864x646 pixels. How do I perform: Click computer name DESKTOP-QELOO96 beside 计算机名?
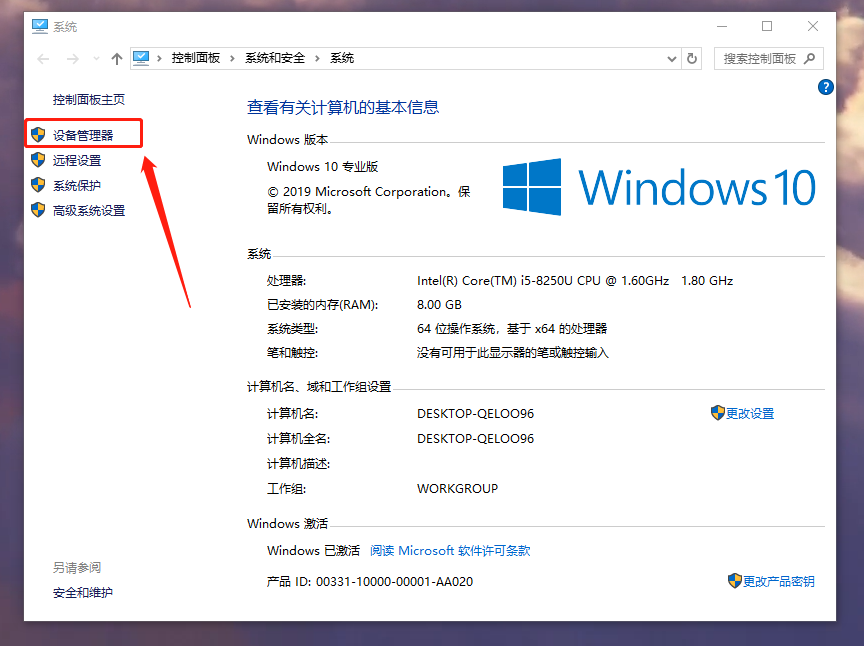click(476, 413)
